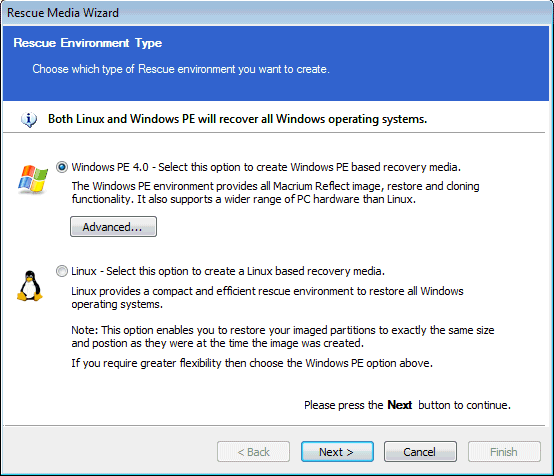Click the blue information icon

tap(29, 119)
